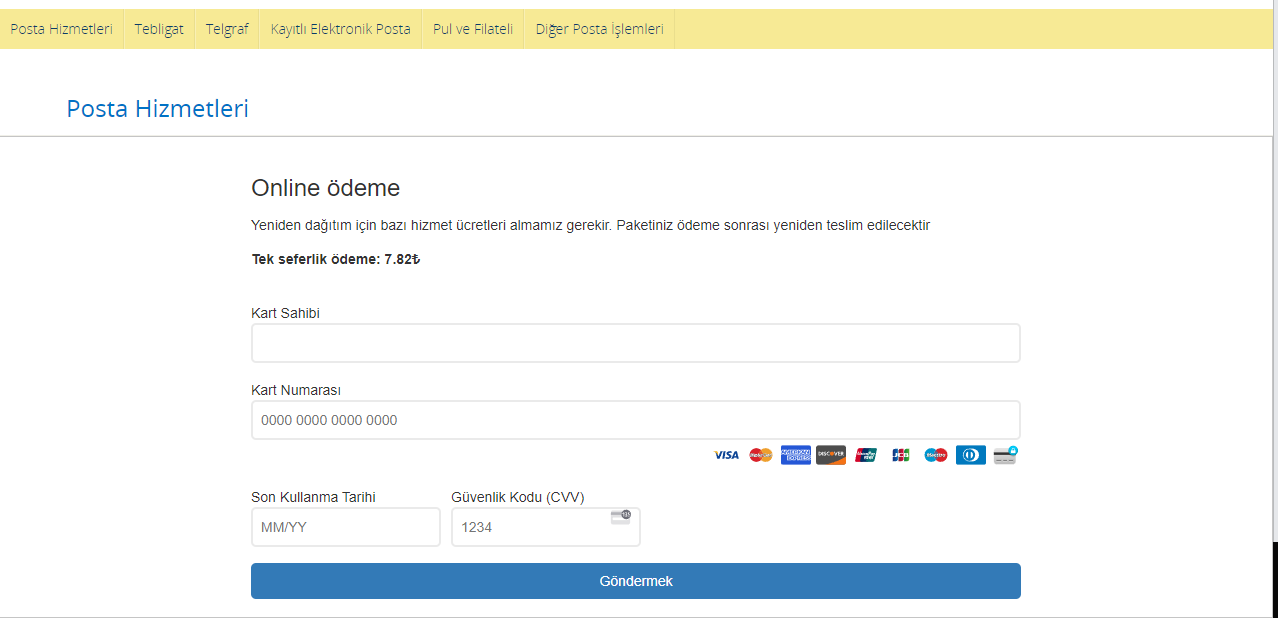This screenshot has height=618, width=1278.
Task: Focus the Son Kullanma Tarihi field
Action: pyautogui.click(x=346, y=527)
